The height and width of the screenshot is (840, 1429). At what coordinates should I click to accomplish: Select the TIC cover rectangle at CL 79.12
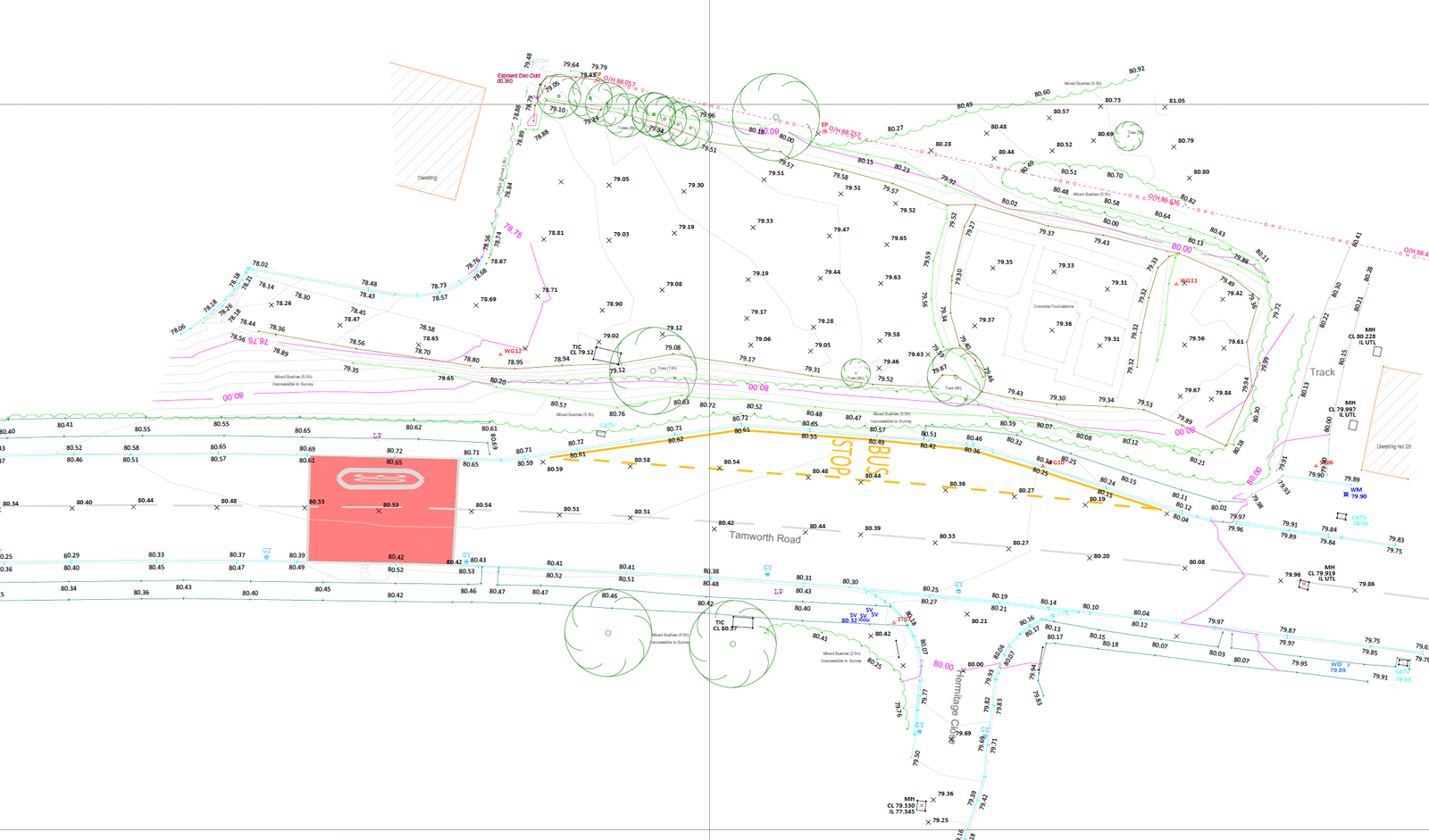607,353
